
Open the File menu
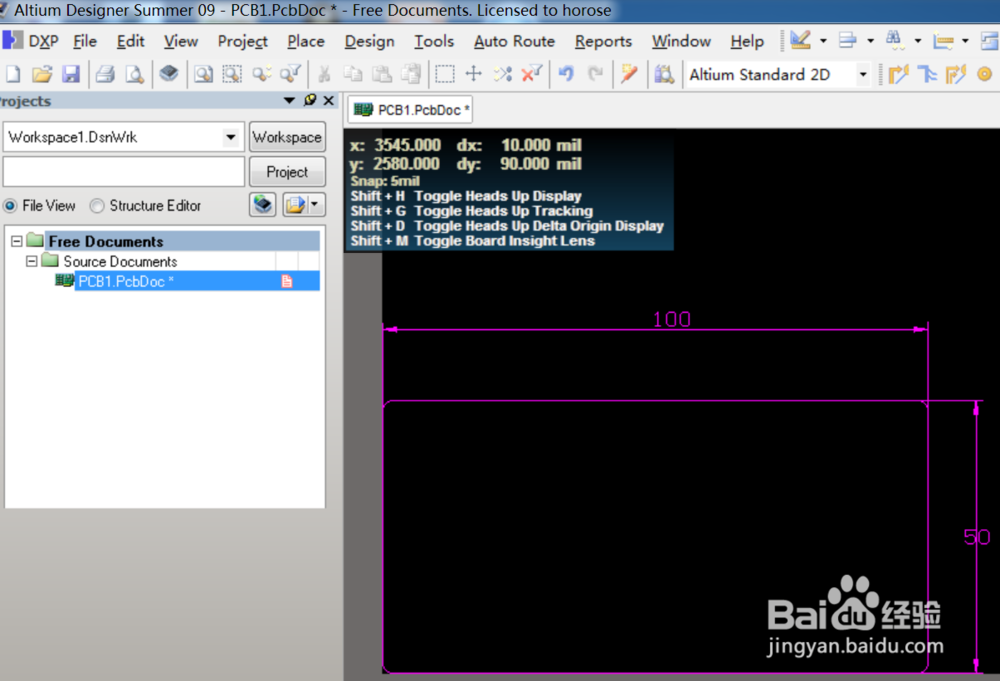(x=85, y=41)
